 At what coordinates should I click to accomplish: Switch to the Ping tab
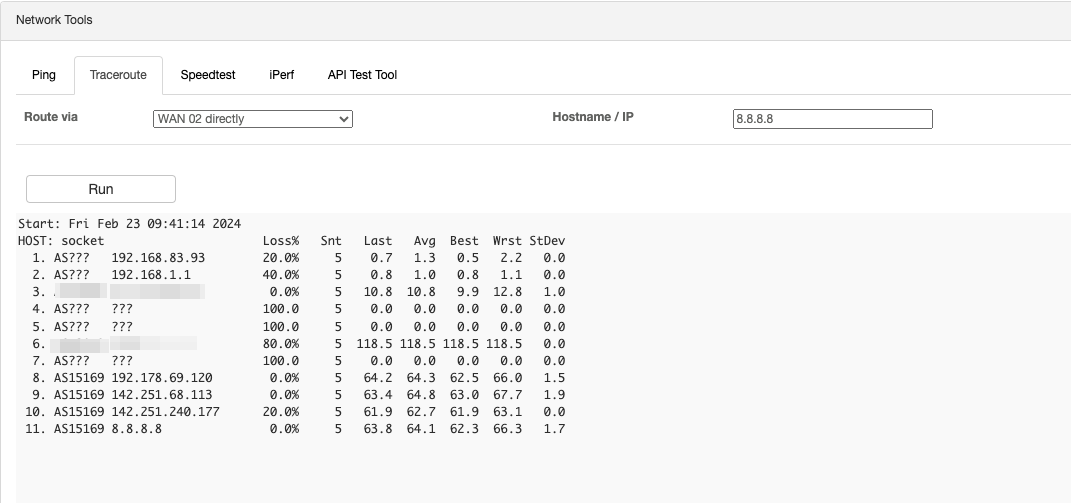[x=44, y=75]
